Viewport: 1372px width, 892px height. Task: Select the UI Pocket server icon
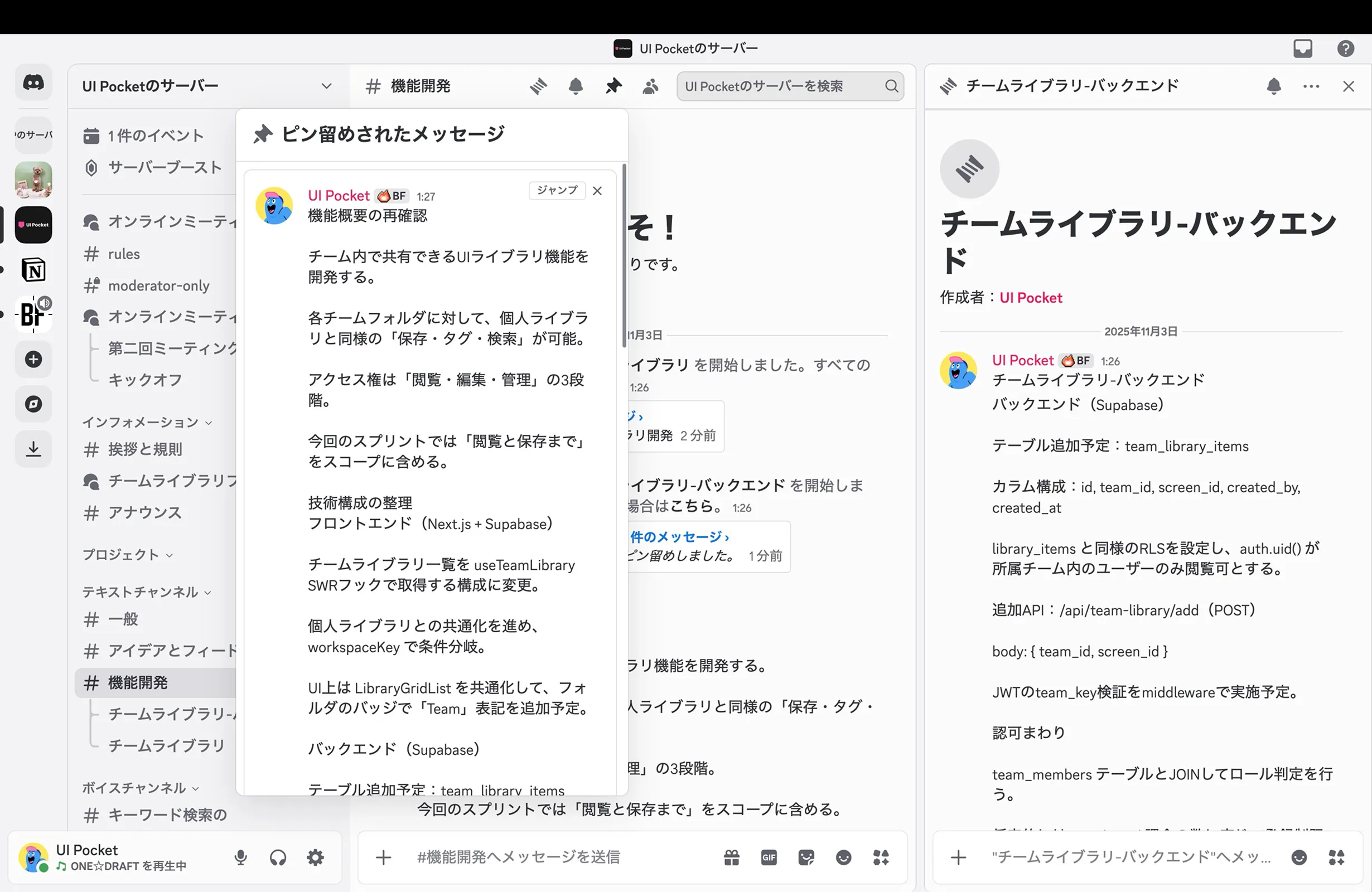coord(33,225)
